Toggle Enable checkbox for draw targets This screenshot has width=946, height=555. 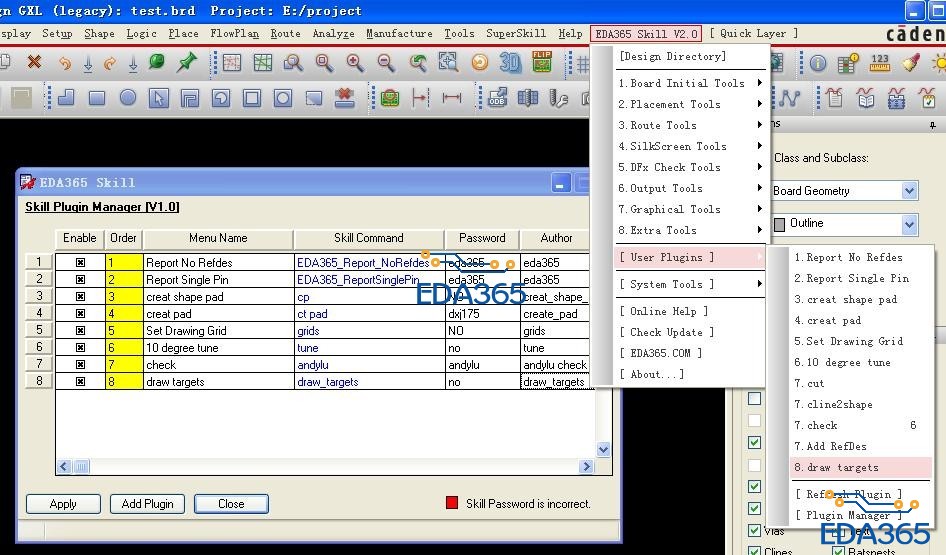[80, 381]
